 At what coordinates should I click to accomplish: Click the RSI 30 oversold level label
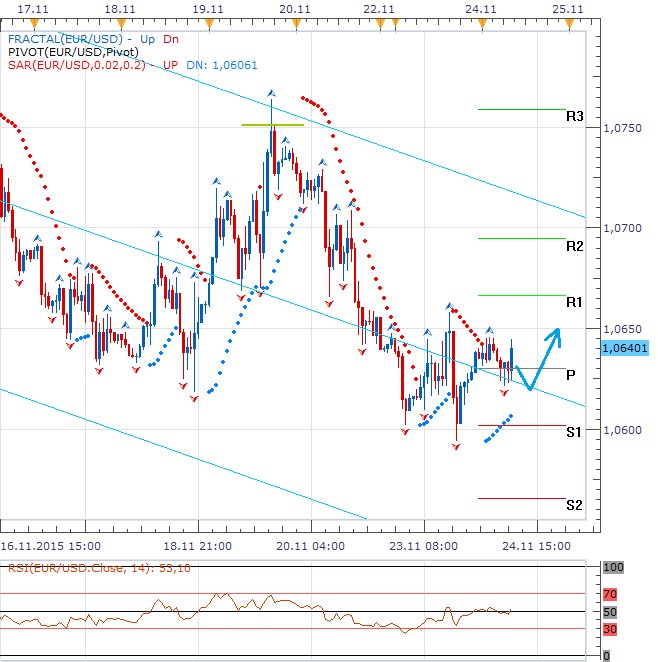click(x=610, y=629)
